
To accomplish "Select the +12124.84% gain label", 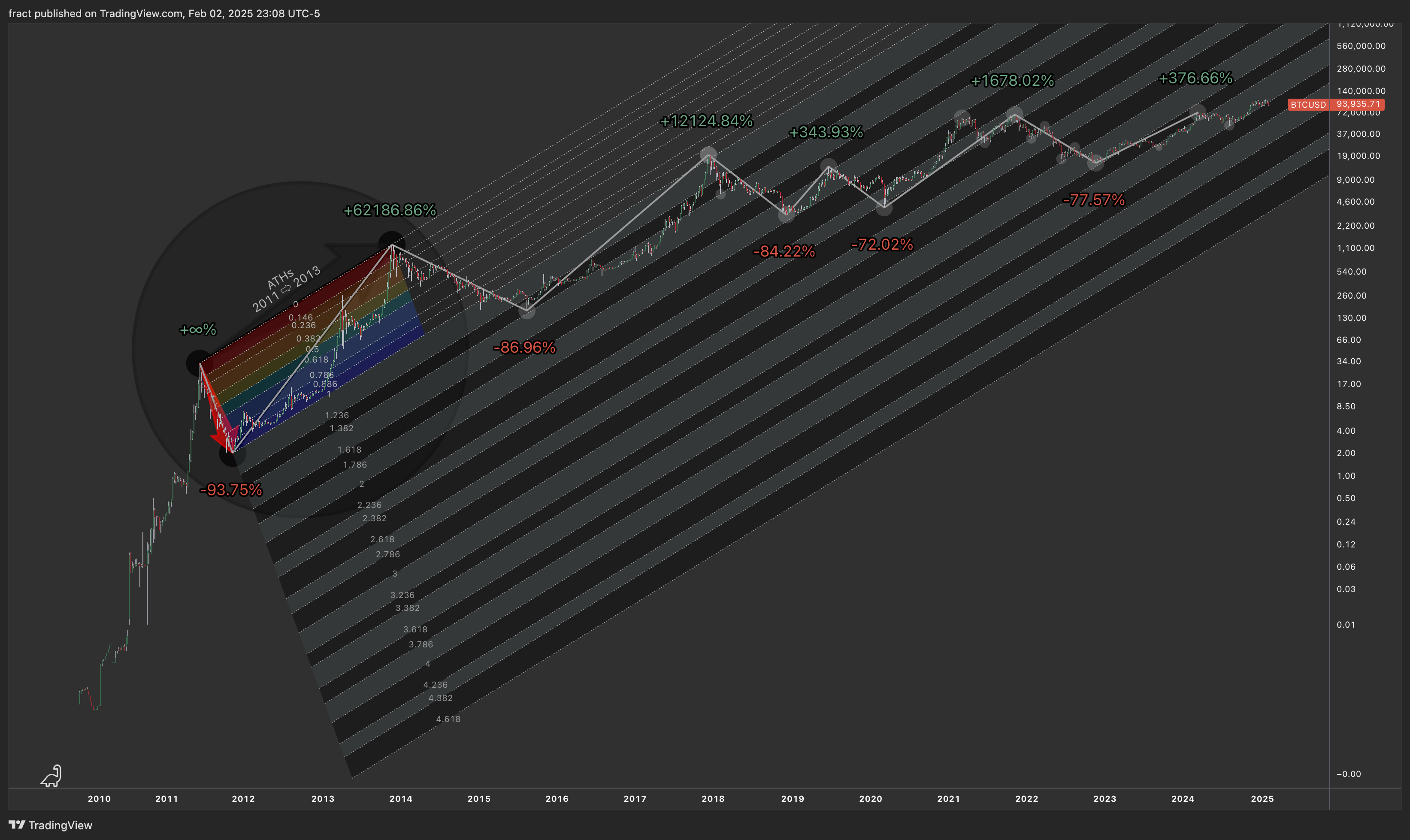I will [x=706, y=121].
